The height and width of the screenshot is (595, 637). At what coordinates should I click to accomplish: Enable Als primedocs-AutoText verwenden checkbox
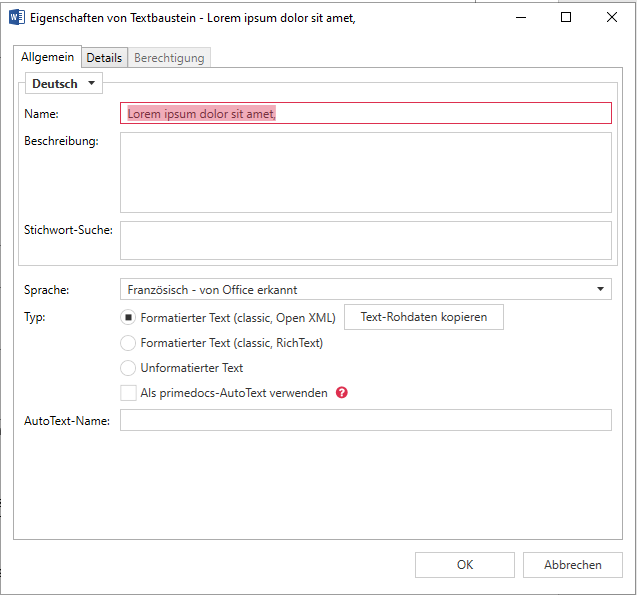(x=128, y=393)
